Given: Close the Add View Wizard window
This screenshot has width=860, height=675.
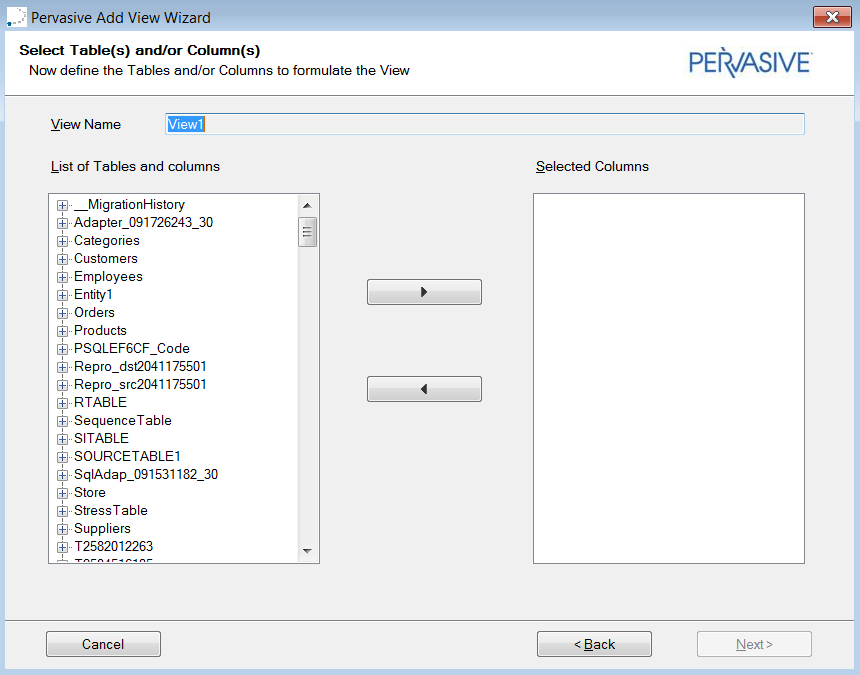Looking at the screenshot, I should click(831, 17).
